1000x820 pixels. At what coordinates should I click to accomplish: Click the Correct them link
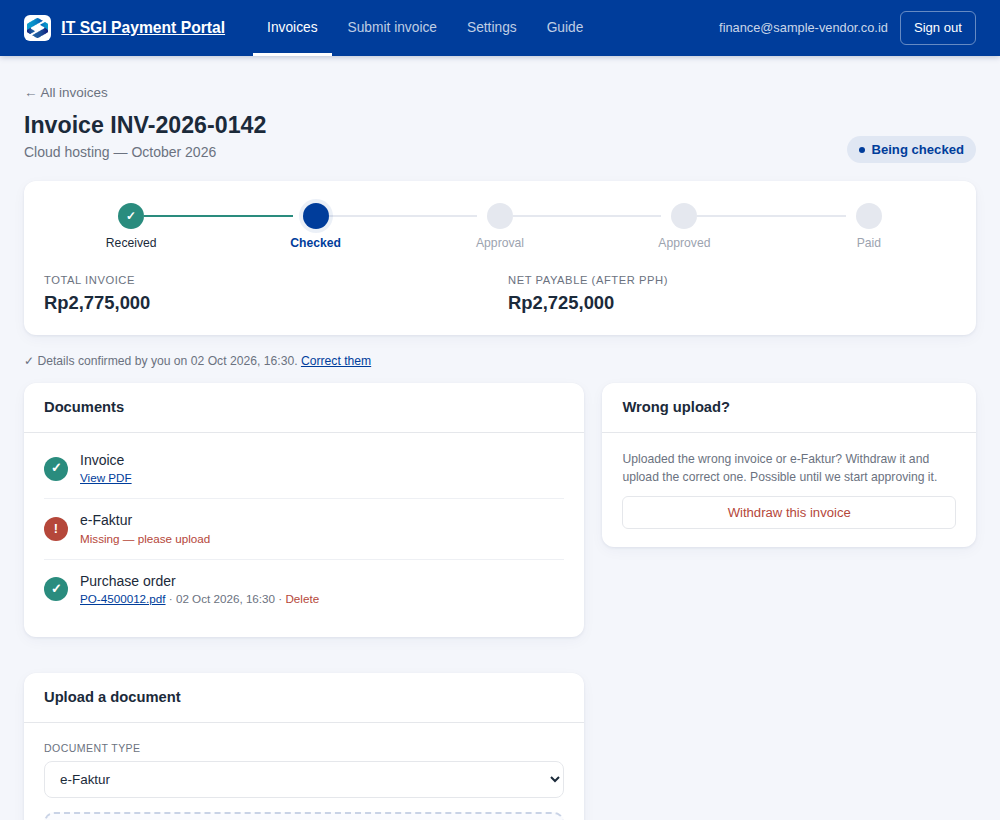coord(336,361)
